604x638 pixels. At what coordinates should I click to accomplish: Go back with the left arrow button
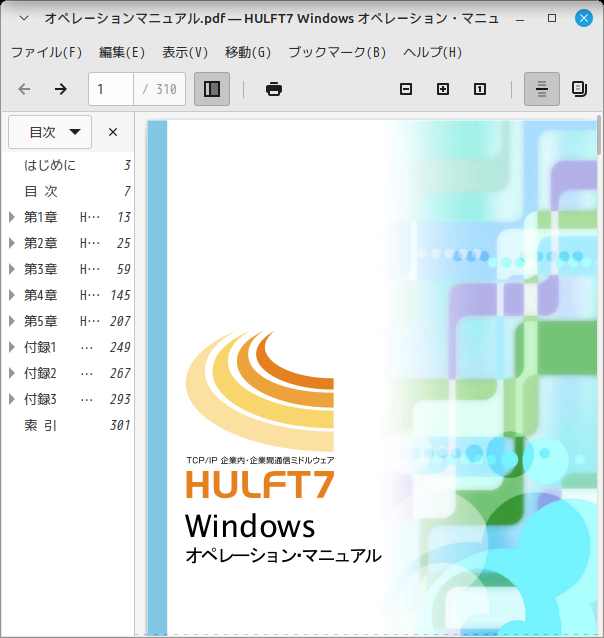click(24, 89)
